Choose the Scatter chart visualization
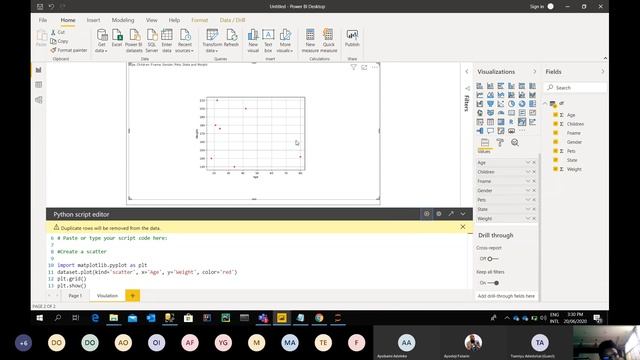The height and width of the screenshot is (360, 640). coord(501,104)
